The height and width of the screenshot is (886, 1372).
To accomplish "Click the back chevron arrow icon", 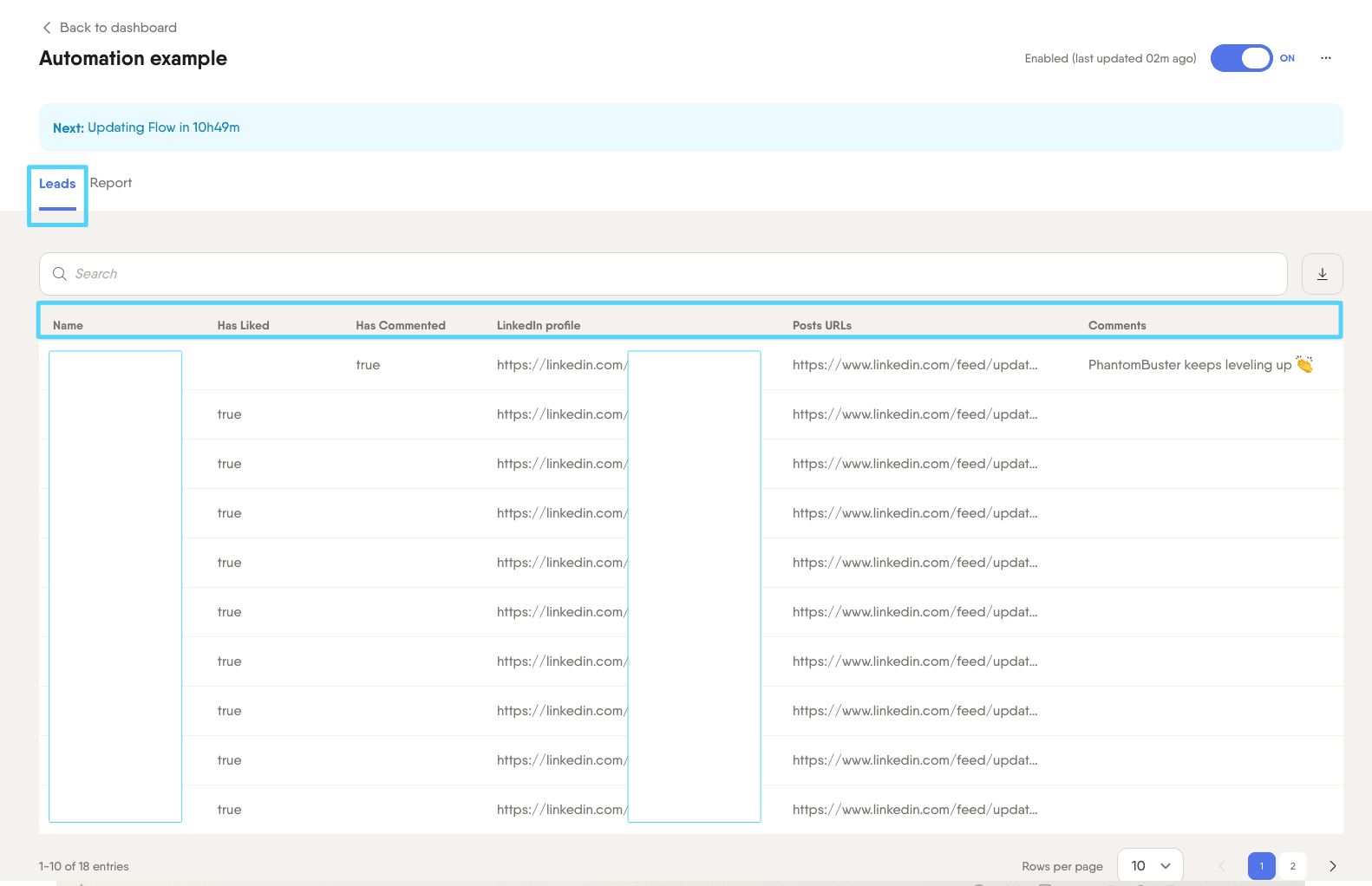I will [47, 28].
